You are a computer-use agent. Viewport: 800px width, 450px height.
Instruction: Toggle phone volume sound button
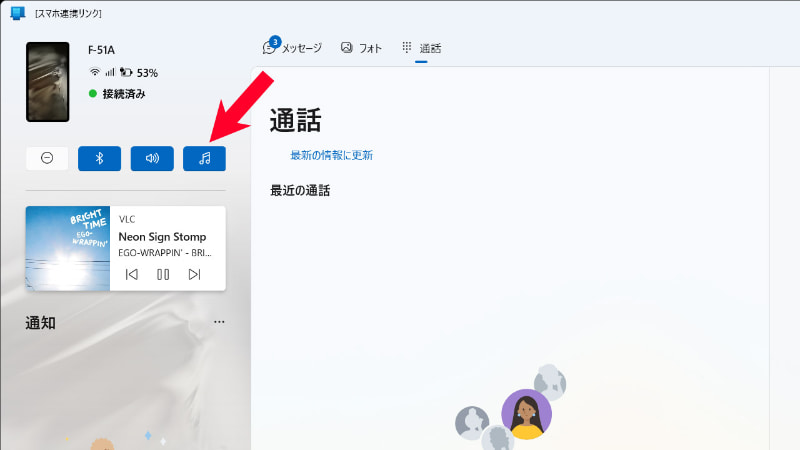(x=152, y=158)
